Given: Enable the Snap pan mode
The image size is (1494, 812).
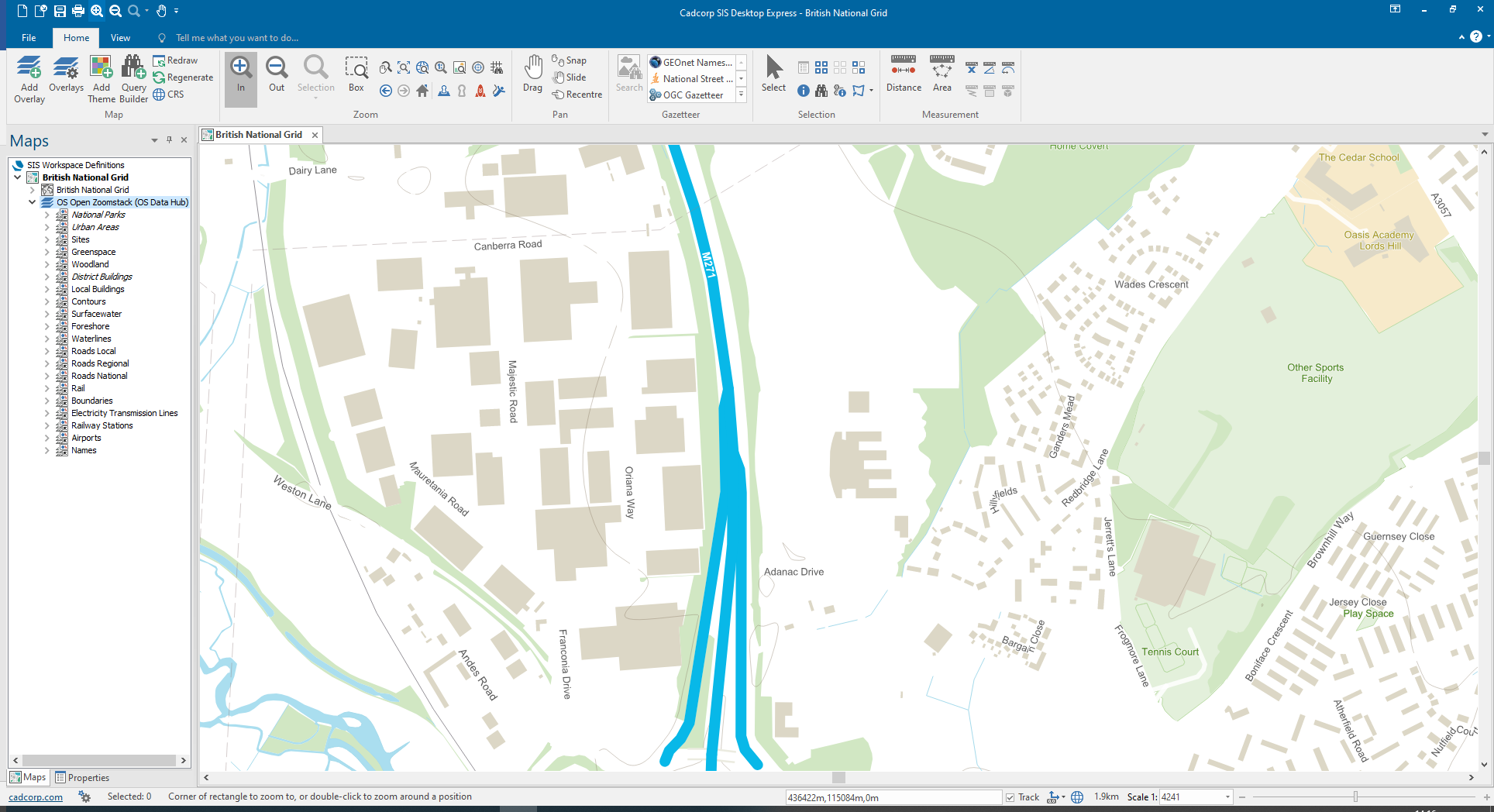Looking at the screenshot, I should pyautogui.click(x=570, y=60).
